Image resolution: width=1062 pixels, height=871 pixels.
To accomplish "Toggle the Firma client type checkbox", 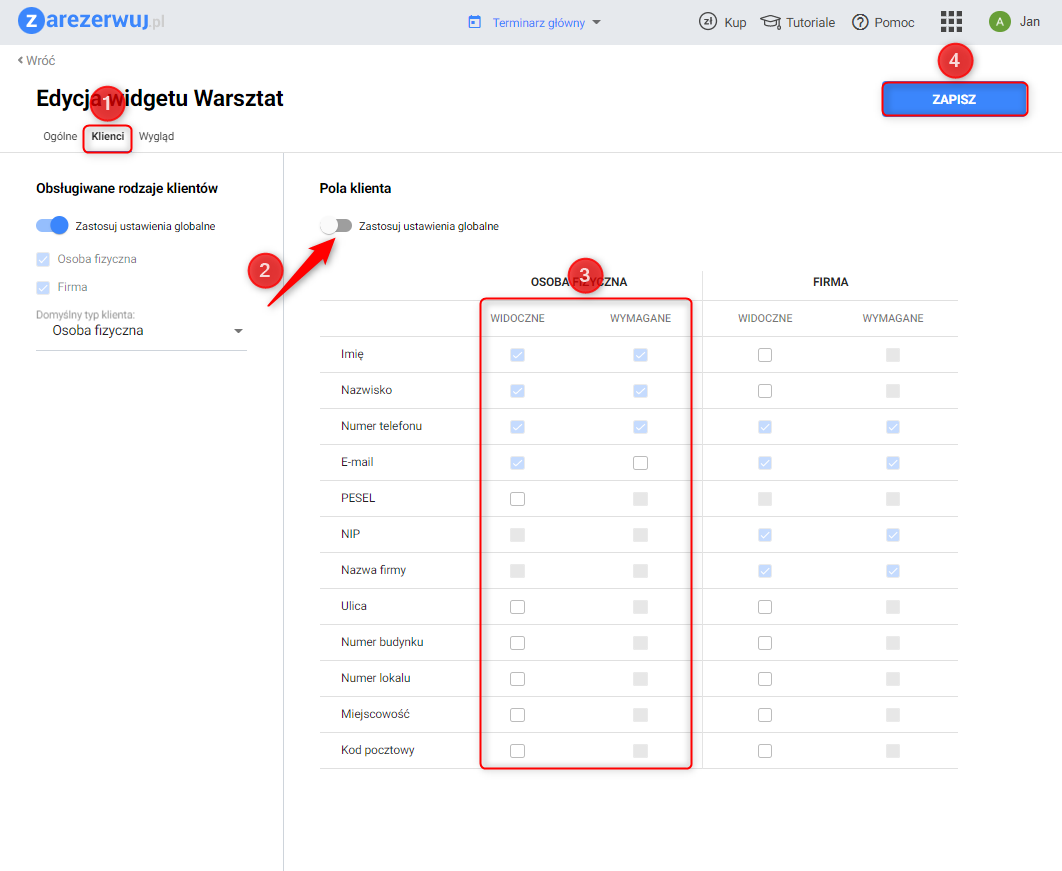I will [43, 288].
